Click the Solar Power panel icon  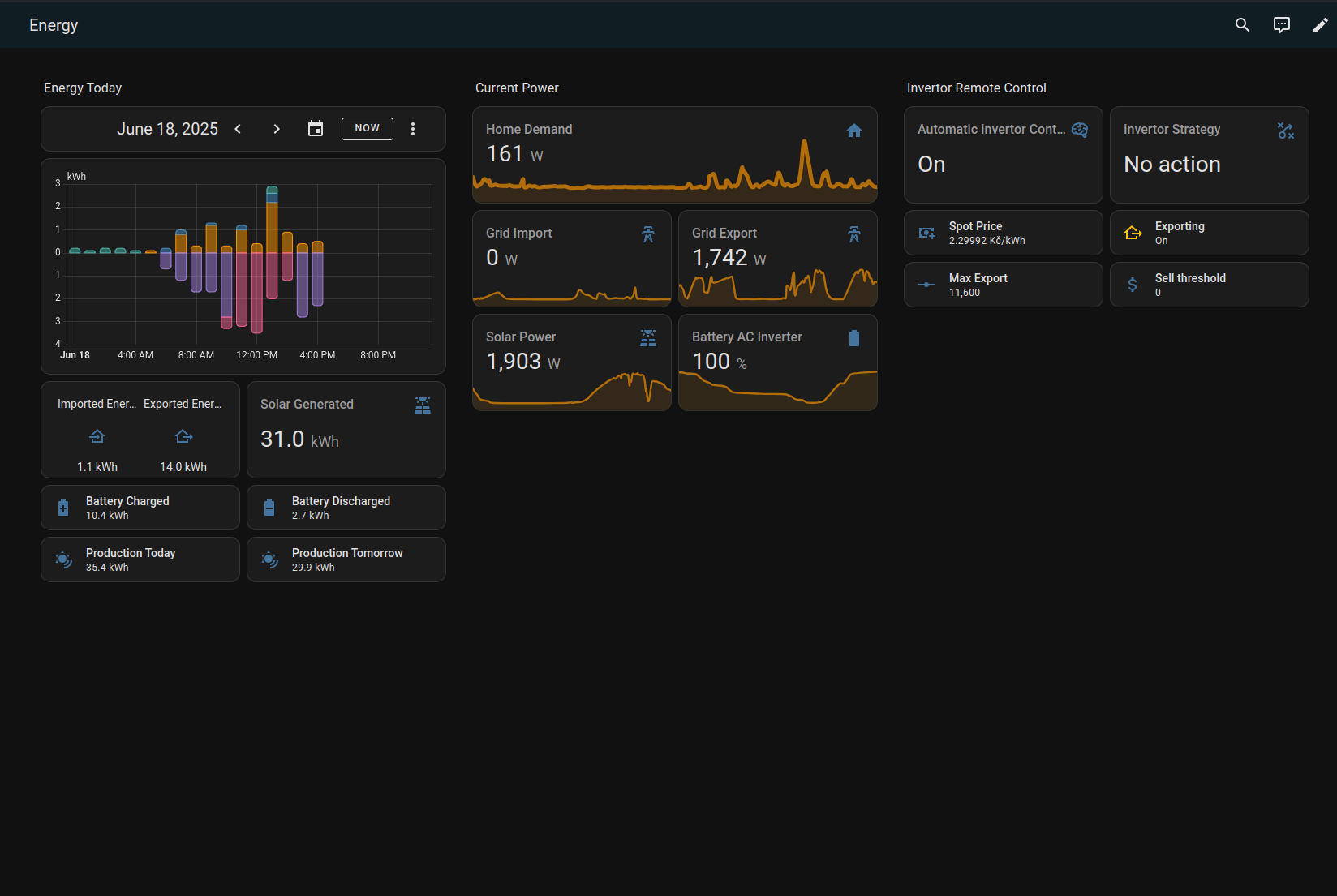tap(648, 338)
